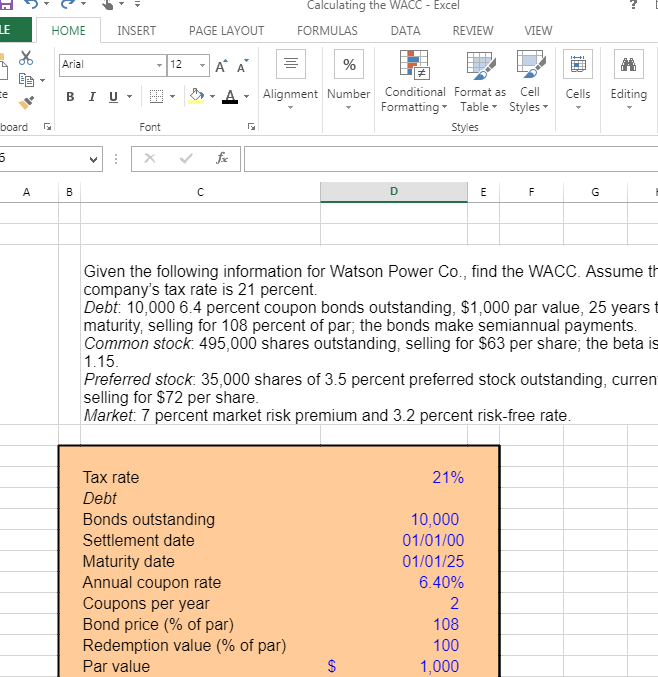Open Font Color dropdown arrow
The width and height of the screenshot is (658, 677).
tap(246, 96)
